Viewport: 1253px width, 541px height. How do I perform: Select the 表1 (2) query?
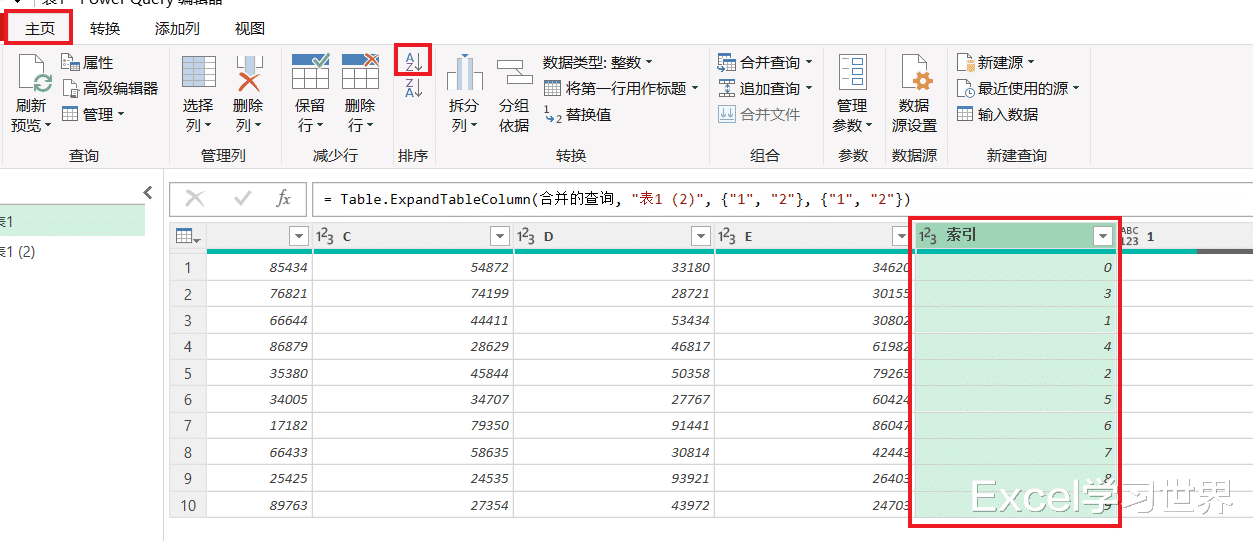72,251
